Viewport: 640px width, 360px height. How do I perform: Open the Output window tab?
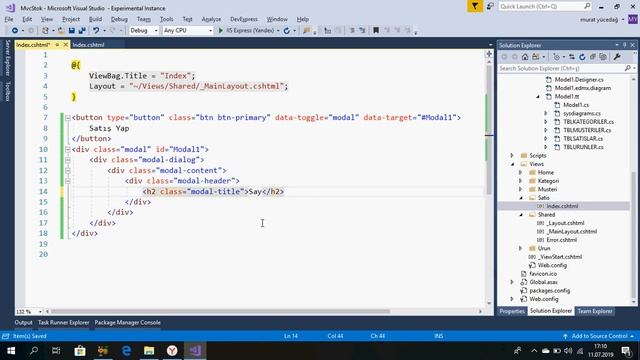23,322
